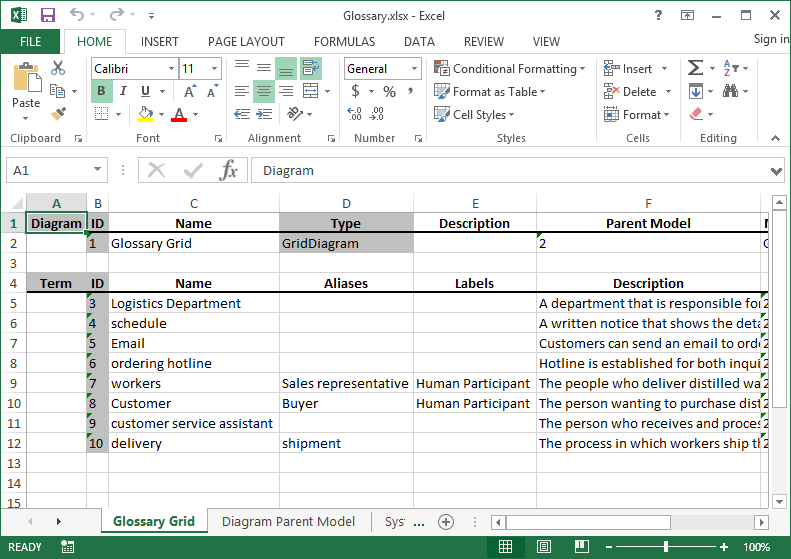Click the Middle Align icon

pos(264,68)
